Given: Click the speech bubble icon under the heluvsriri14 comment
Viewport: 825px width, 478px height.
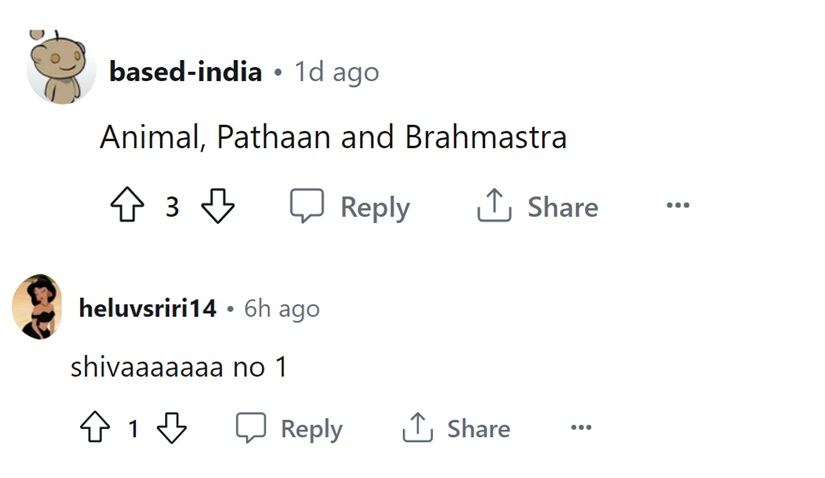Looking at the screenshot, I should (x=251, y=429).
